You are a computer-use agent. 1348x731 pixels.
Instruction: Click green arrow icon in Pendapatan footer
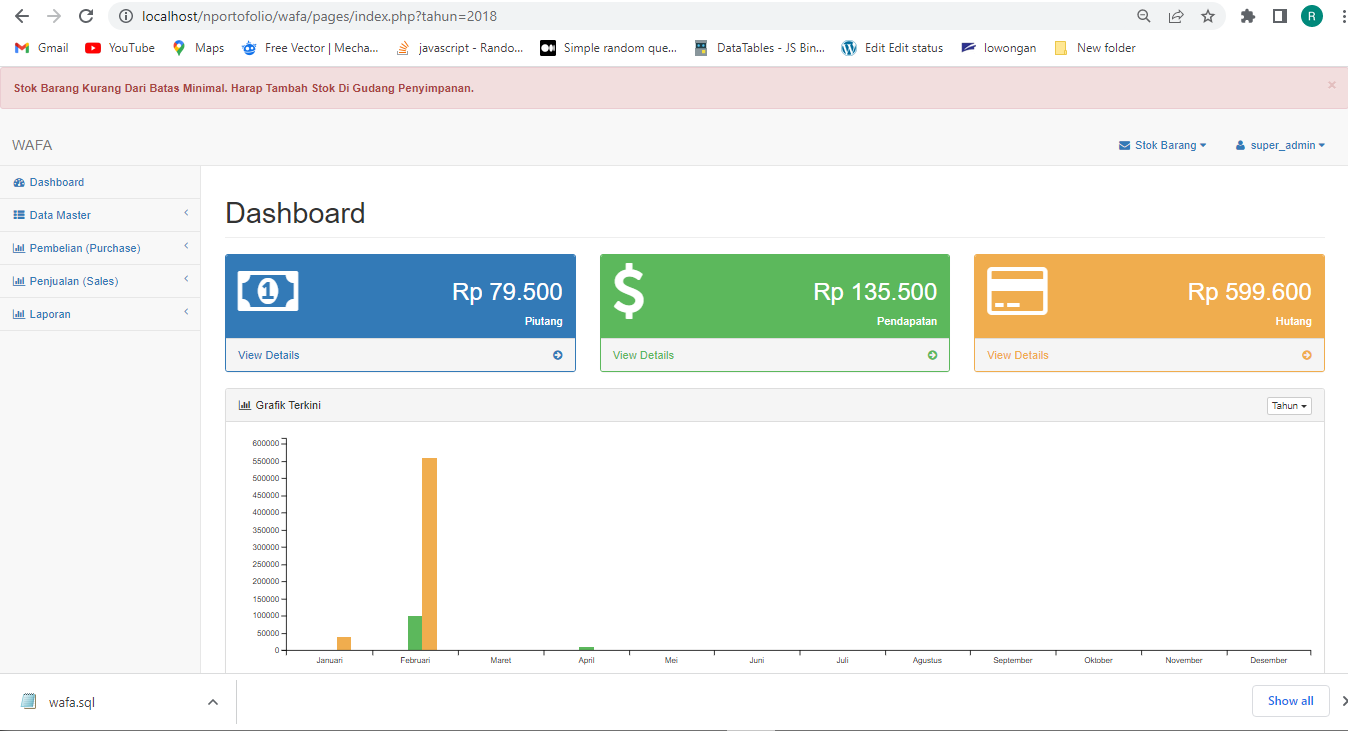[x=932, y=355]
